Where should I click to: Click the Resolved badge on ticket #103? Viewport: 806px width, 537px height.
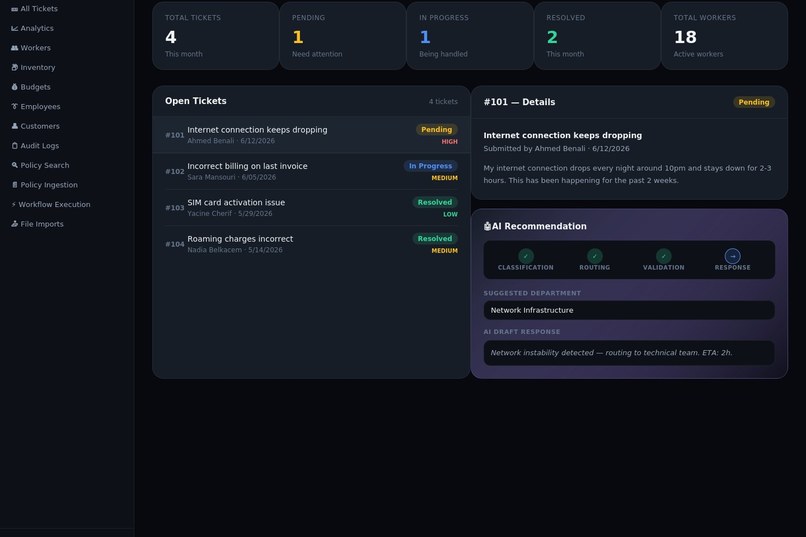pos(435,202)
